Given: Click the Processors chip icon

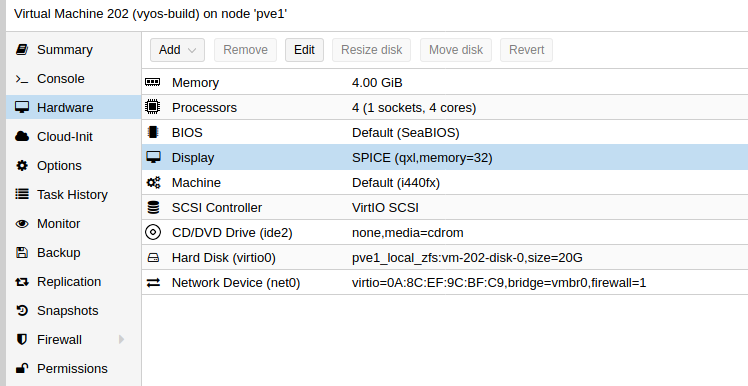Looking at the screenshot, I should click(153, 107).
